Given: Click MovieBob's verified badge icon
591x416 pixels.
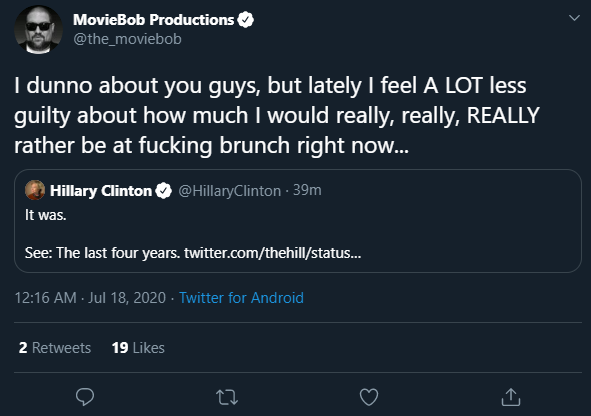Looking at the screenshot, I should [245, 20].
